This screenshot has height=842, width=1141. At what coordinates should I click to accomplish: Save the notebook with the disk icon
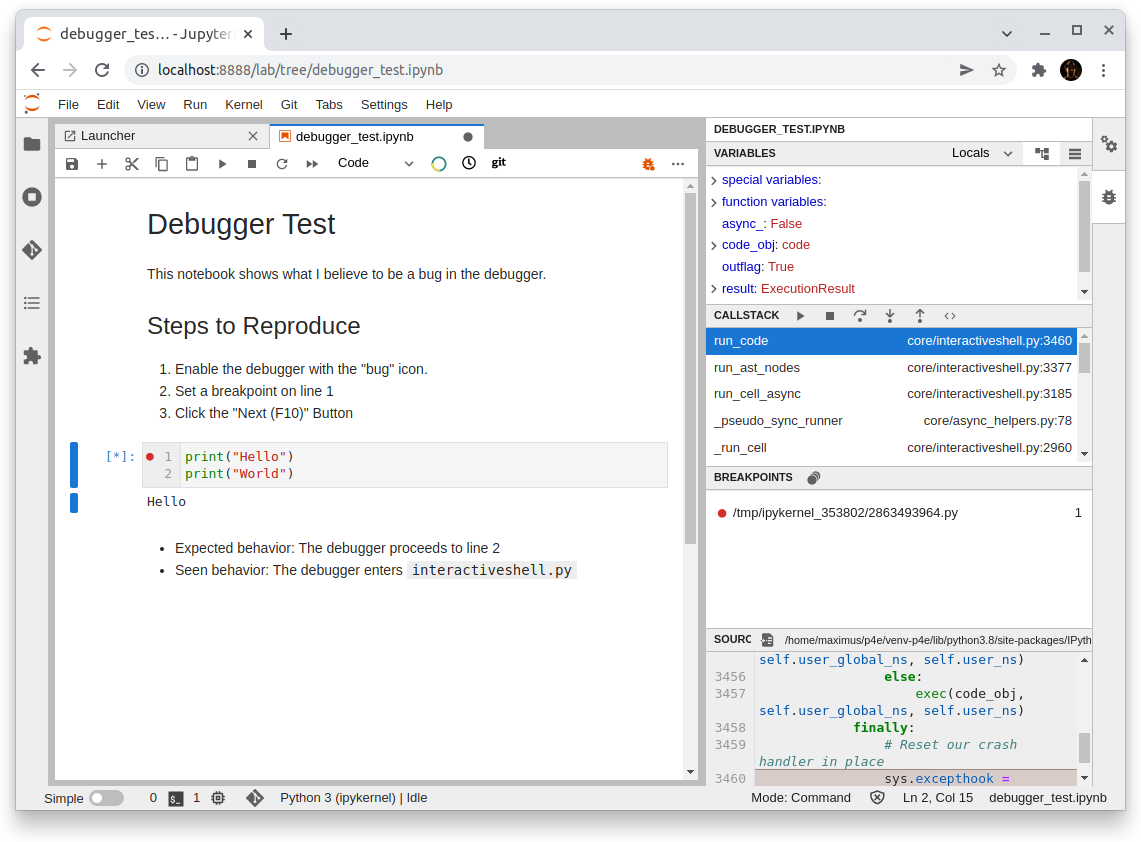pyautogui.click(x=72, y=164)
